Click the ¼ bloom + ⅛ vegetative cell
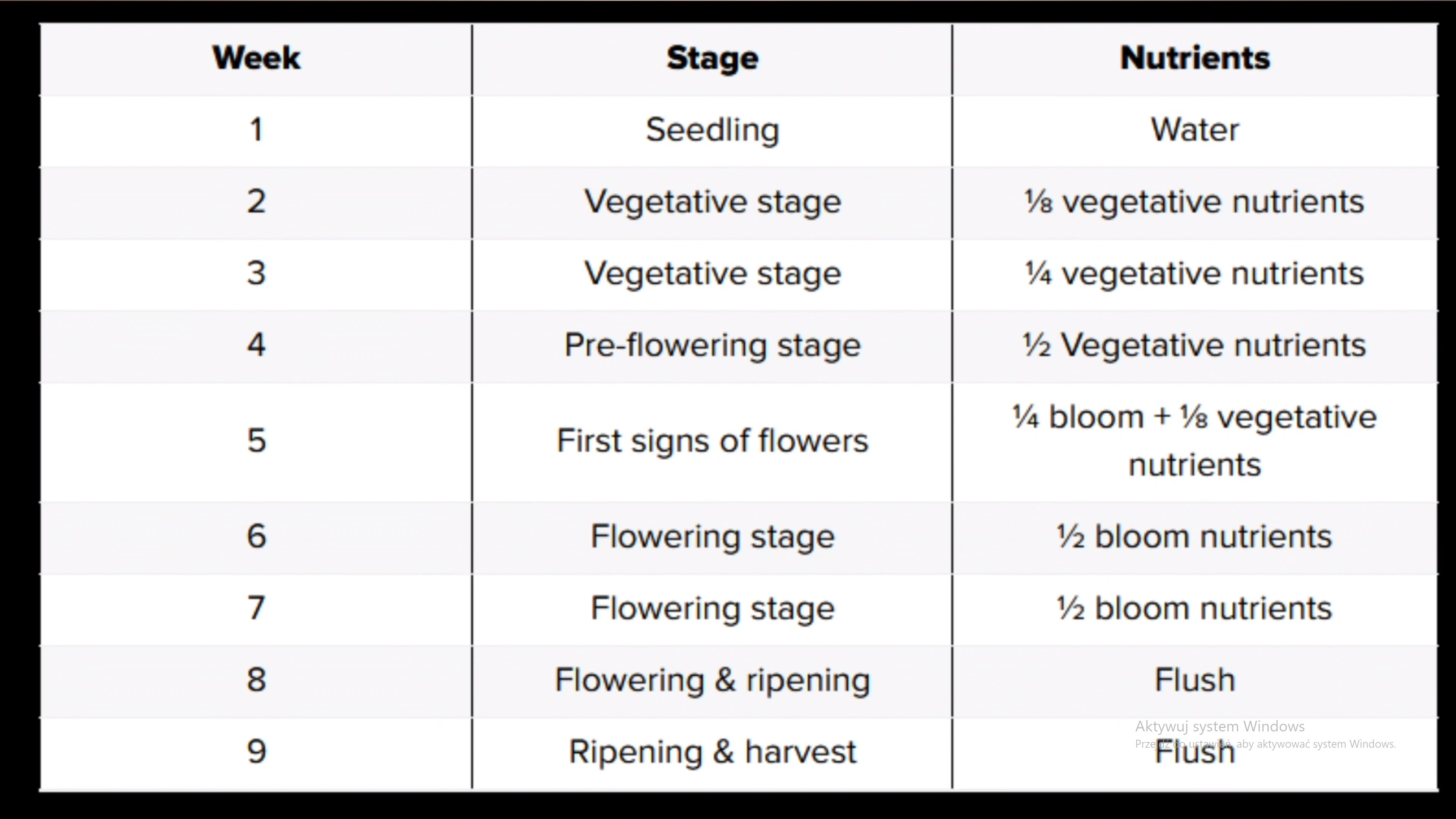 tap(1195, 441)
